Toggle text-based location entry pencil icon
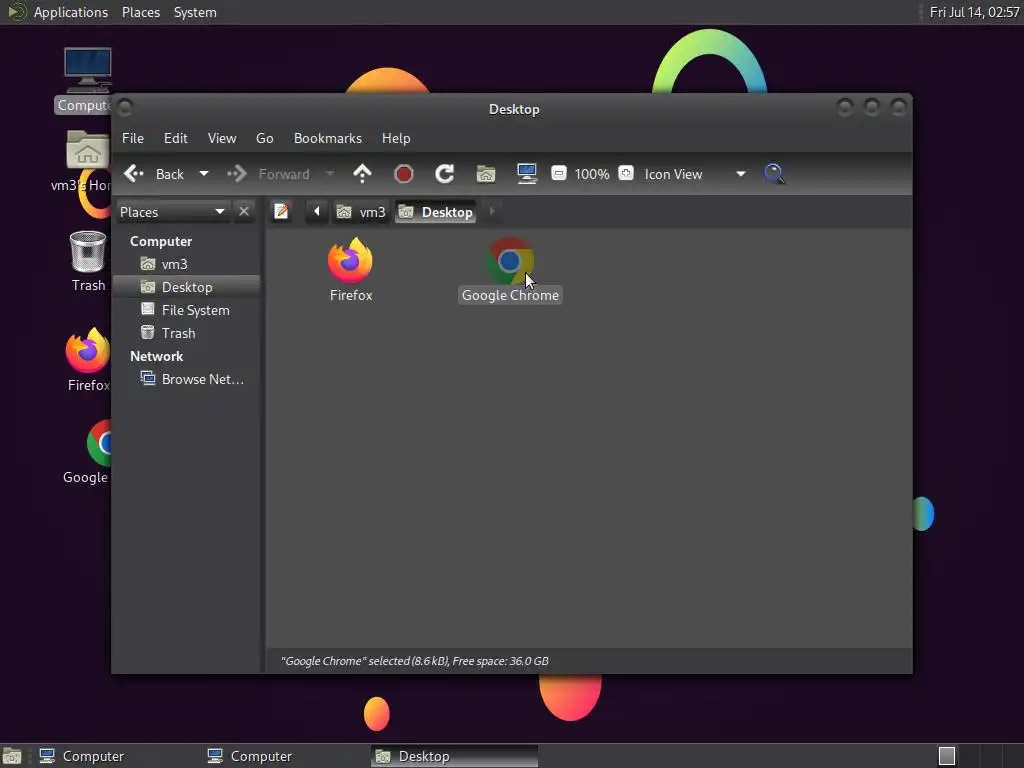 pyautogui.click(x=281, y=212)
